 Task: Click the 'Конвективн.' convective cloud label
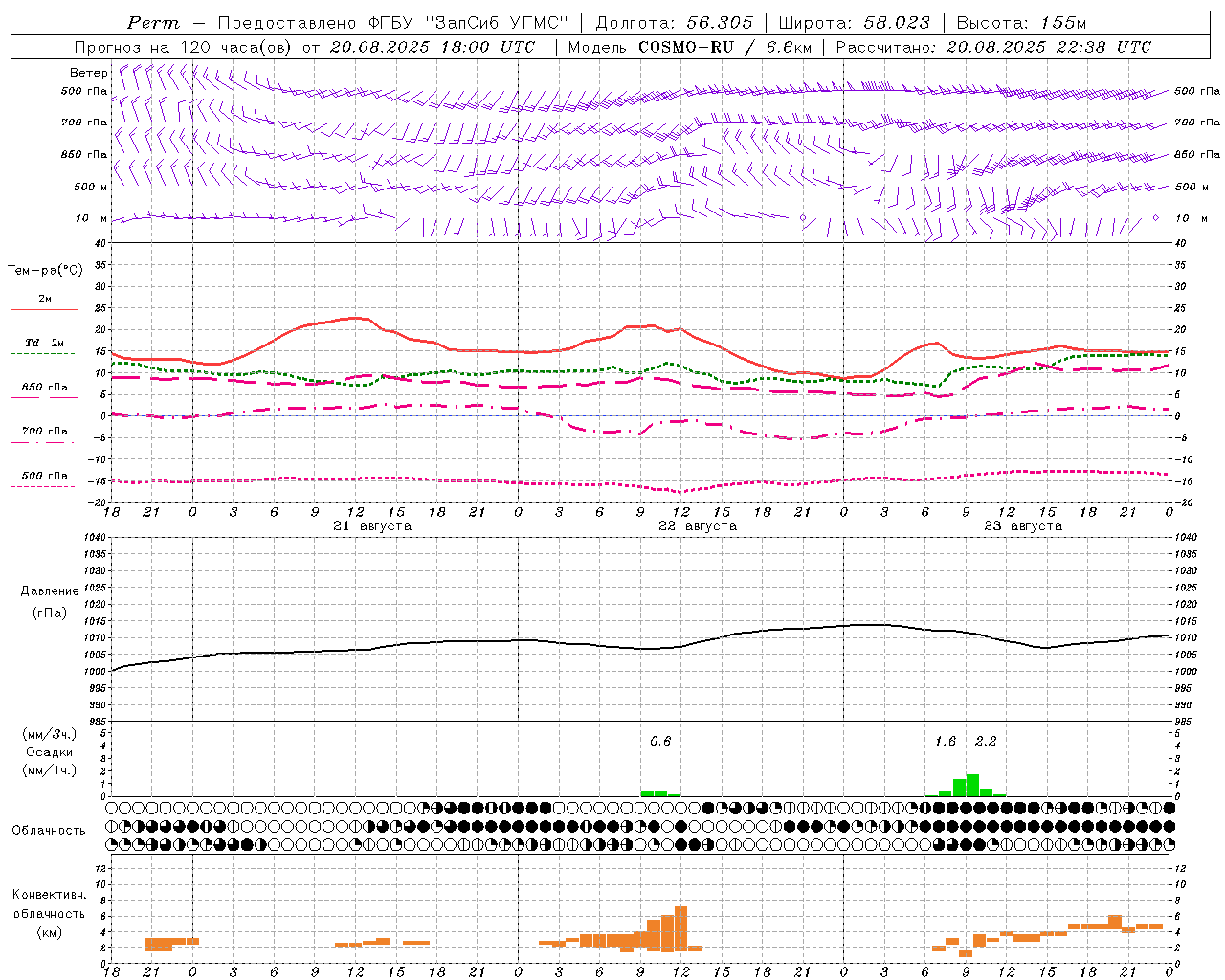click(49, 895)
